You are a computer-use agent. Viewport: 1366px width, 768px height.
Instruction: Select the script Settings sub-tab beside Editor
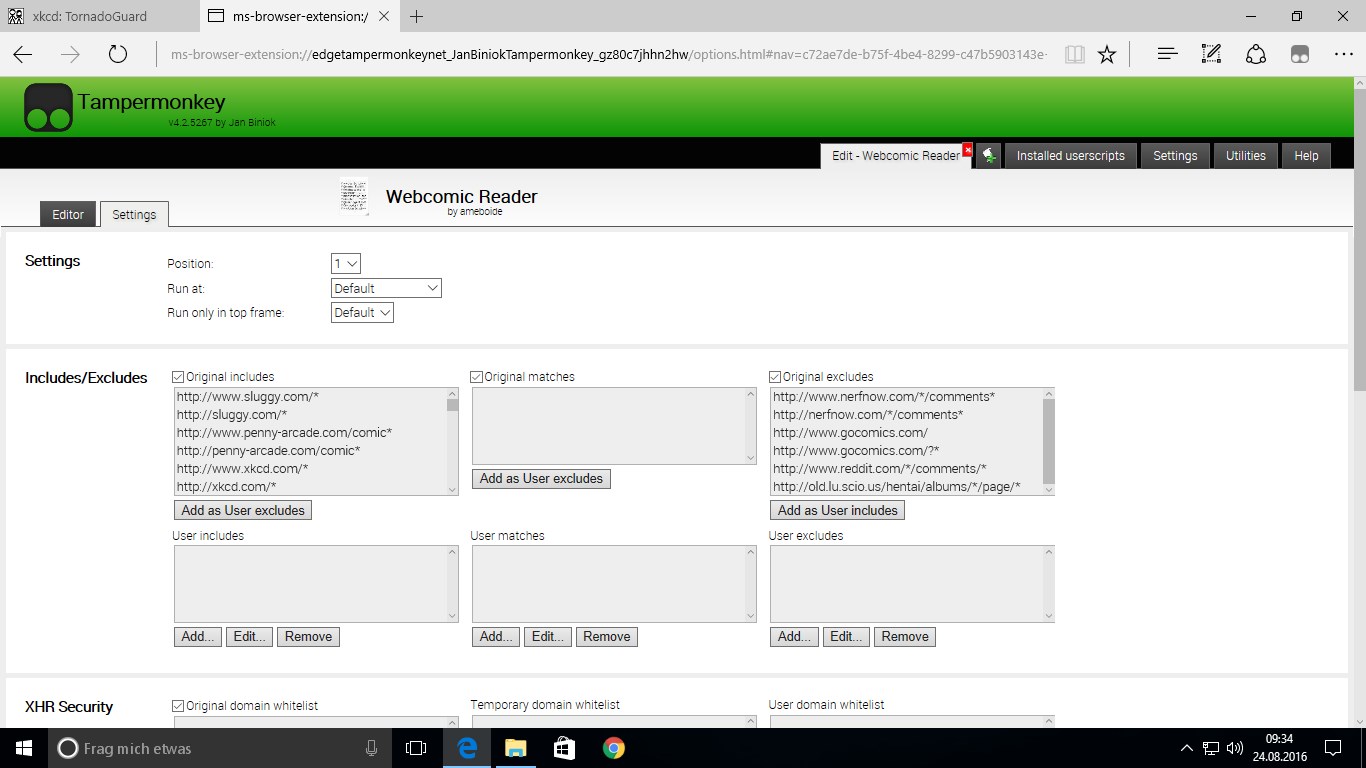[134, 214]
